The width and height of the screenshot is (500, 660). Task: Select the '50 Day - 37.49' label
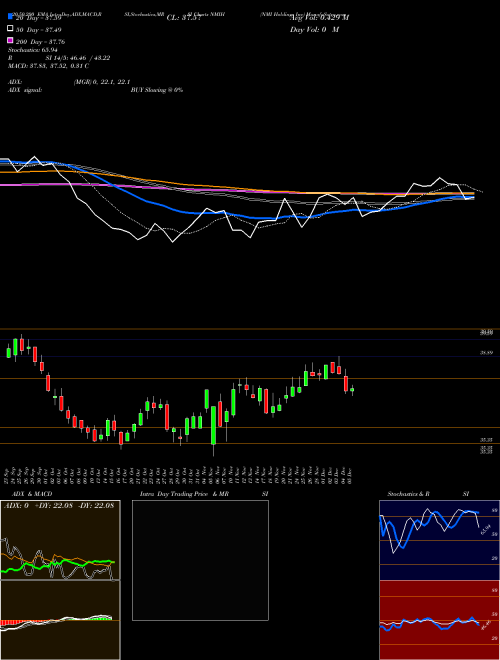(39, 30)
